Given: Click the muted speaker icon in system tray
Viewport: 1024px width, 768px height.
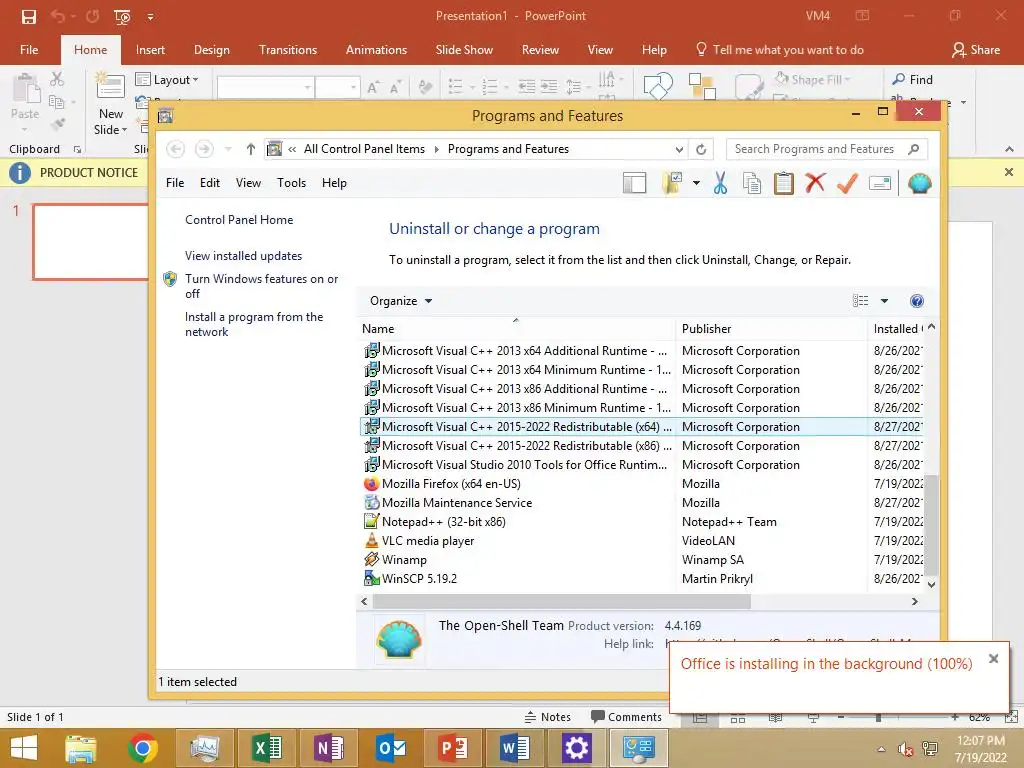Looking at the screenshot, I should [x=905, y=749].
